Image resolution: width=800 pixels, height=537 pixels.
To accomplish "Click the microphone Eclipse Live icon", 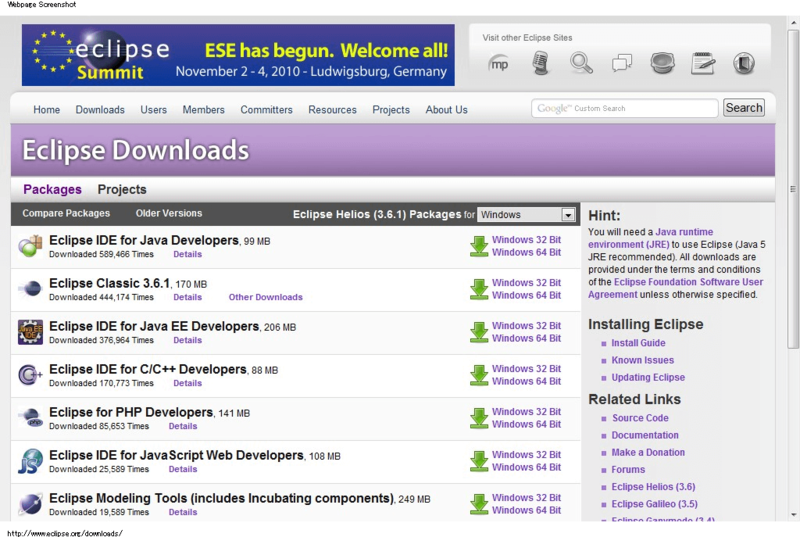I will [540, 64].
